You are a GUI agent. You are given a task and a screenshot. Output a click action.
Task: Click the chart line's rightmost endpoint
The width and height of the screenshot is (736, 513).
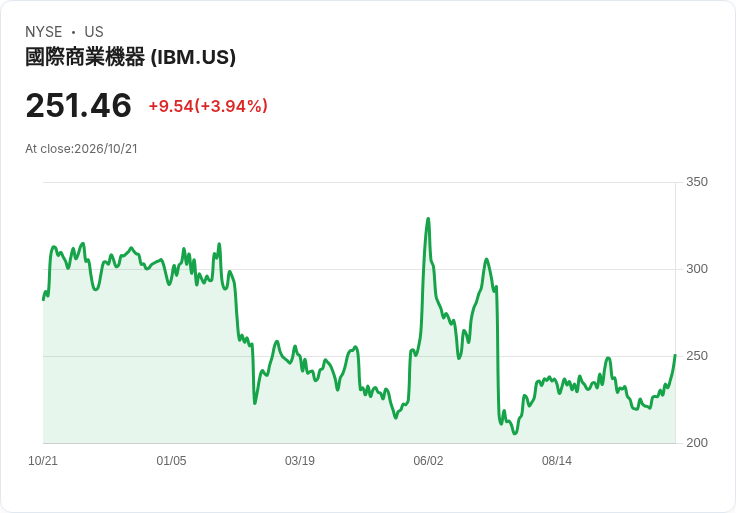tap(675, 355)
